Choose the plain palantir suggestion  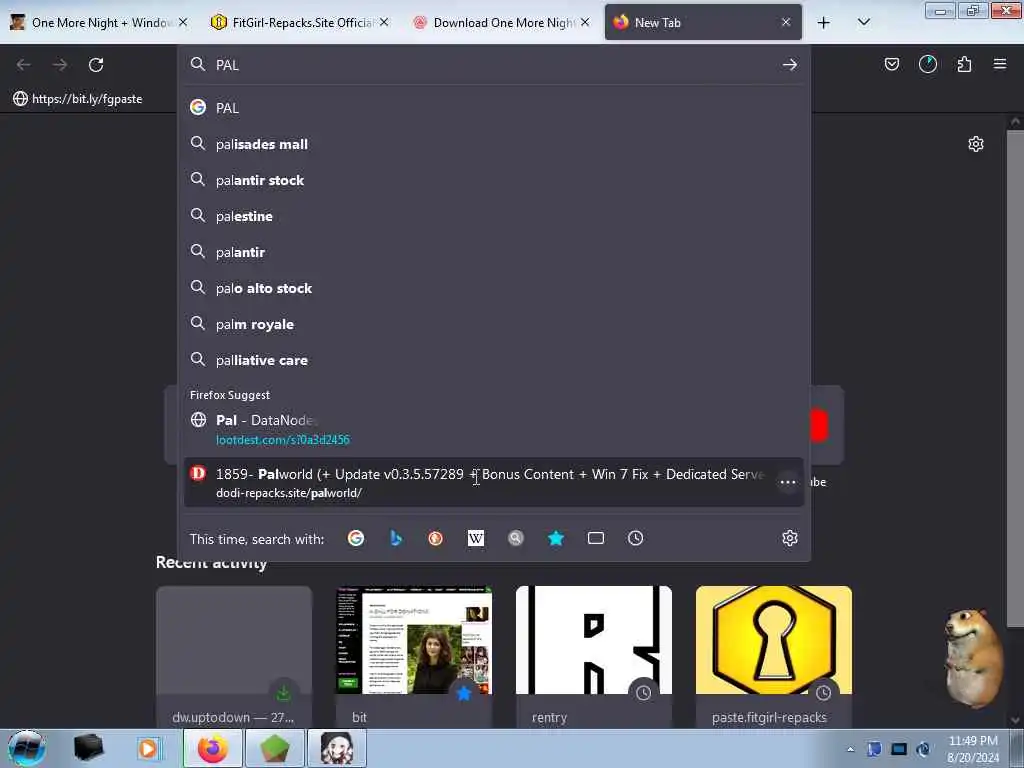[494, 251]
